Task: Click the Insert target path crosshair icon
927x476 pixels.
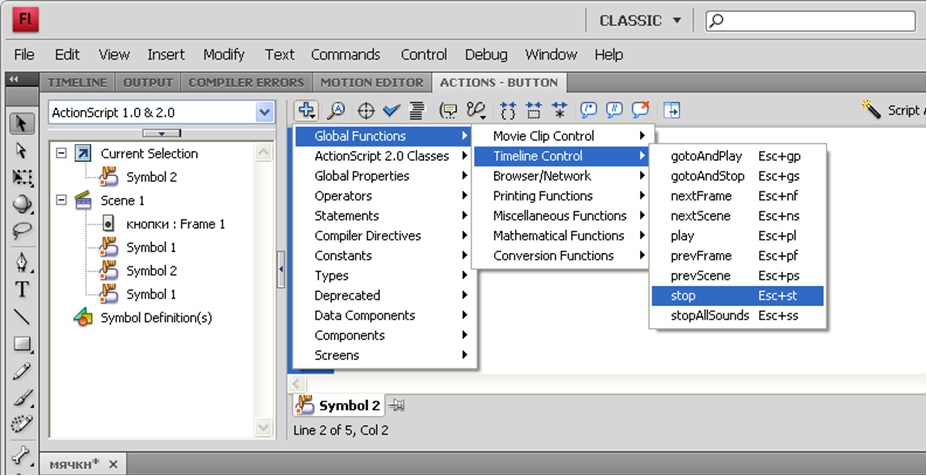Action: (x=366, y=111)
